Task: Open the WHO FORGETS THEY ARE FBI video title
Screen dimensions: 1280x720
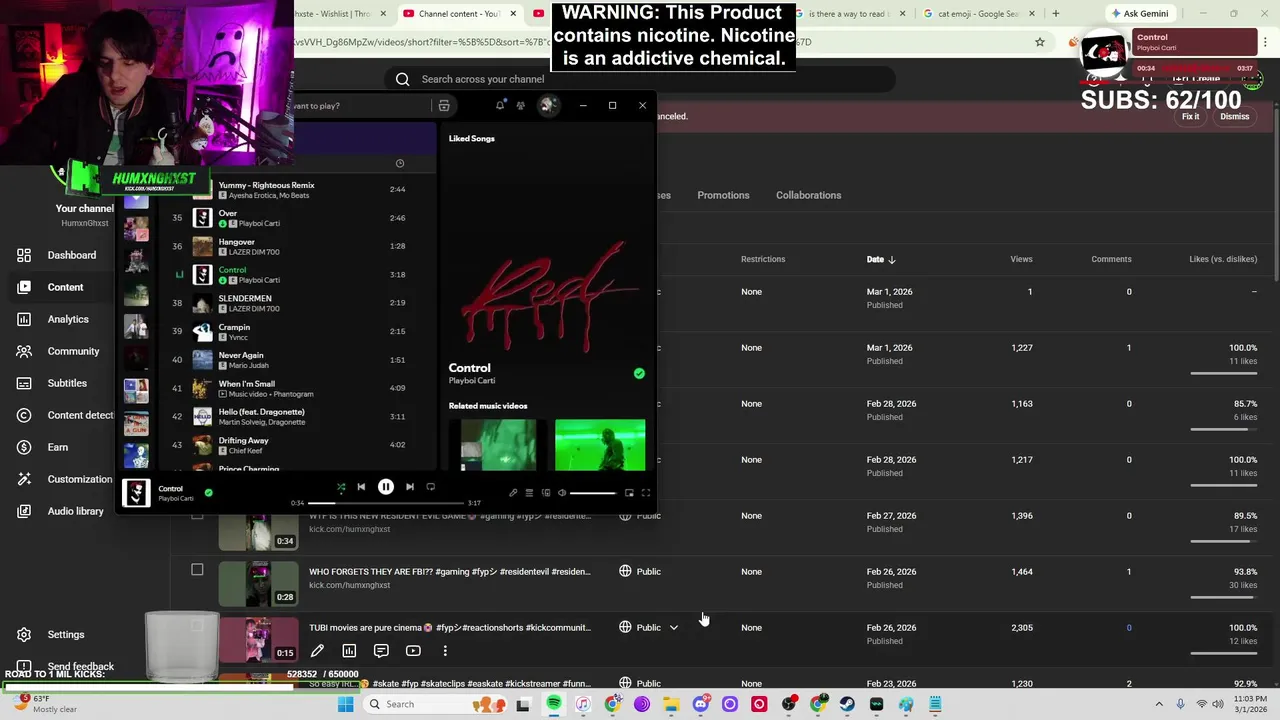Action: pyautogui.click(x=450, y=572)
